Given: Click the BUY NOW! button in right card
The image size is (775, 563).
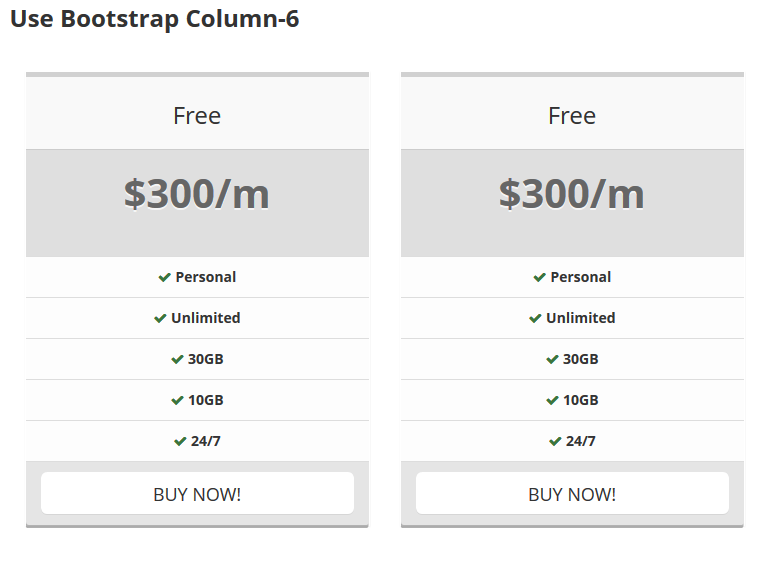Looking at the screenshot, I should (x=572, y=493).
